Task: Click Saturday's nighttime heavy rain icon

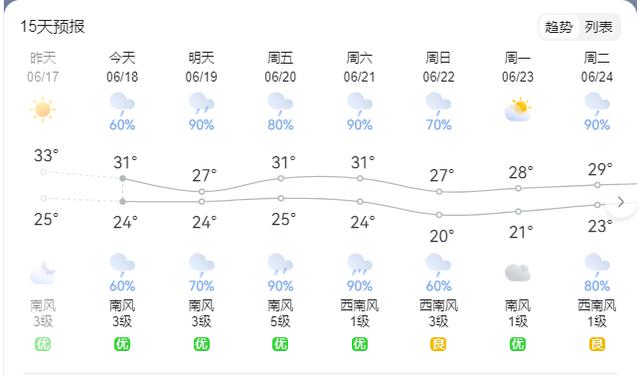Action: [x=359, y=265]
